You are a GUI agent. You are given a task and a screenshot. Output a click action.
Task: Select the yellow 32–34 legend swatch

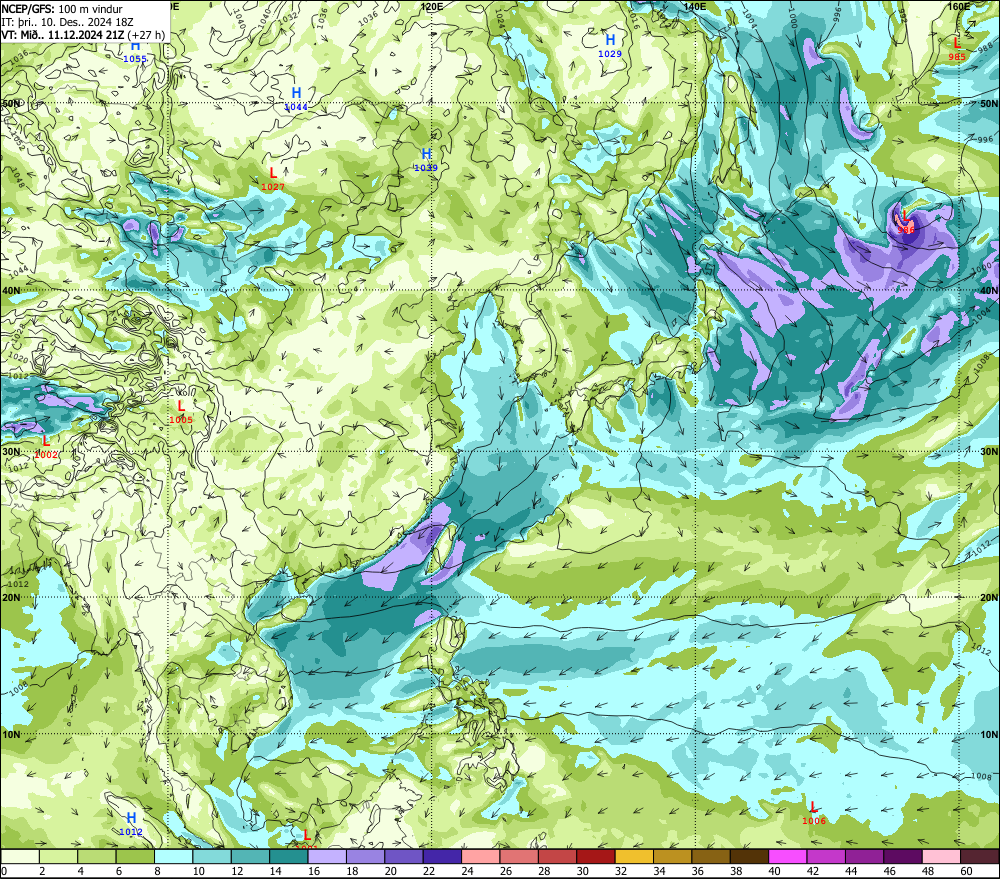tap(634, 856)
